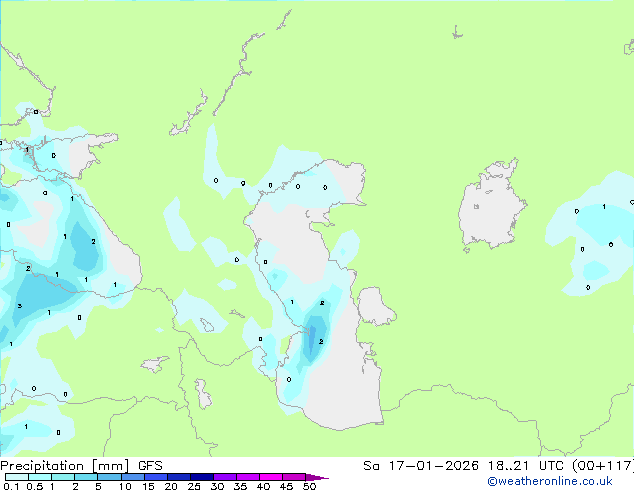
Task: Select the 1–2 mm legend color box
Action: point(63,477)
